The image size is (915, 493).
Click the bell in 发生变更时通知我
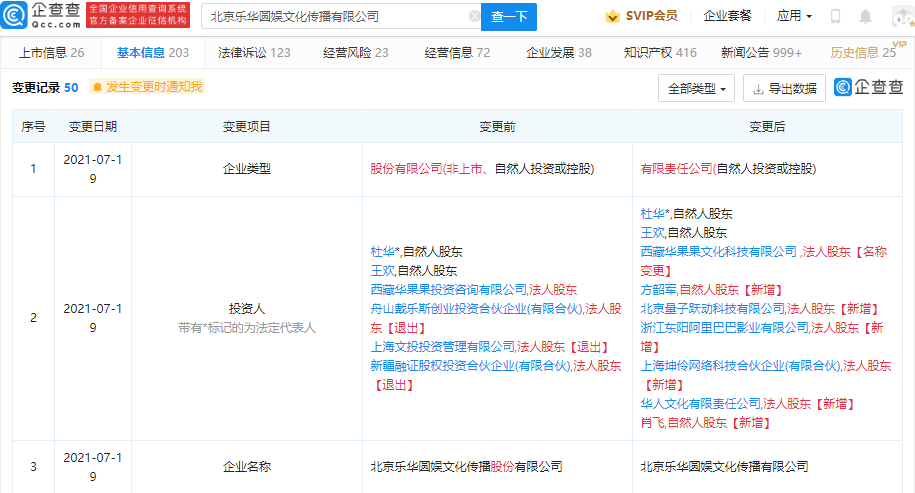click(x=97, y=88)
